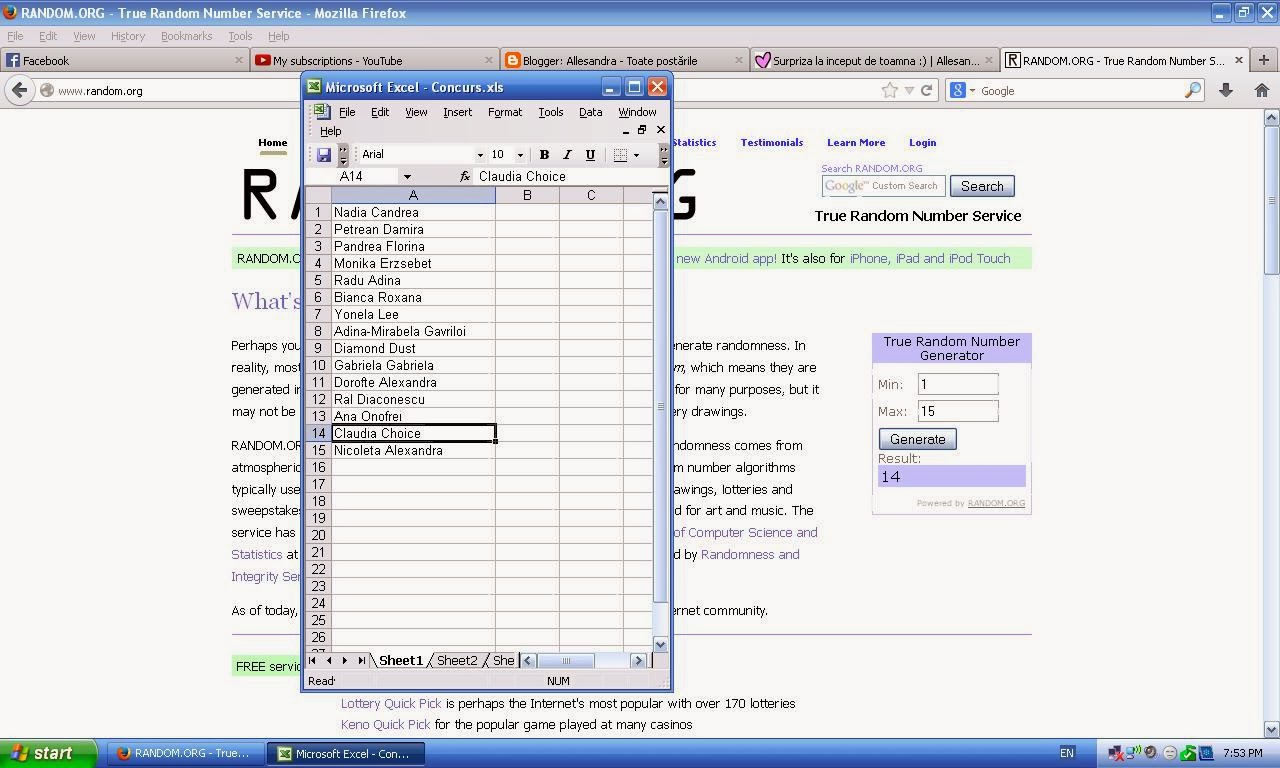Expand Formatting toolbar options after Borders

[663, 155]
